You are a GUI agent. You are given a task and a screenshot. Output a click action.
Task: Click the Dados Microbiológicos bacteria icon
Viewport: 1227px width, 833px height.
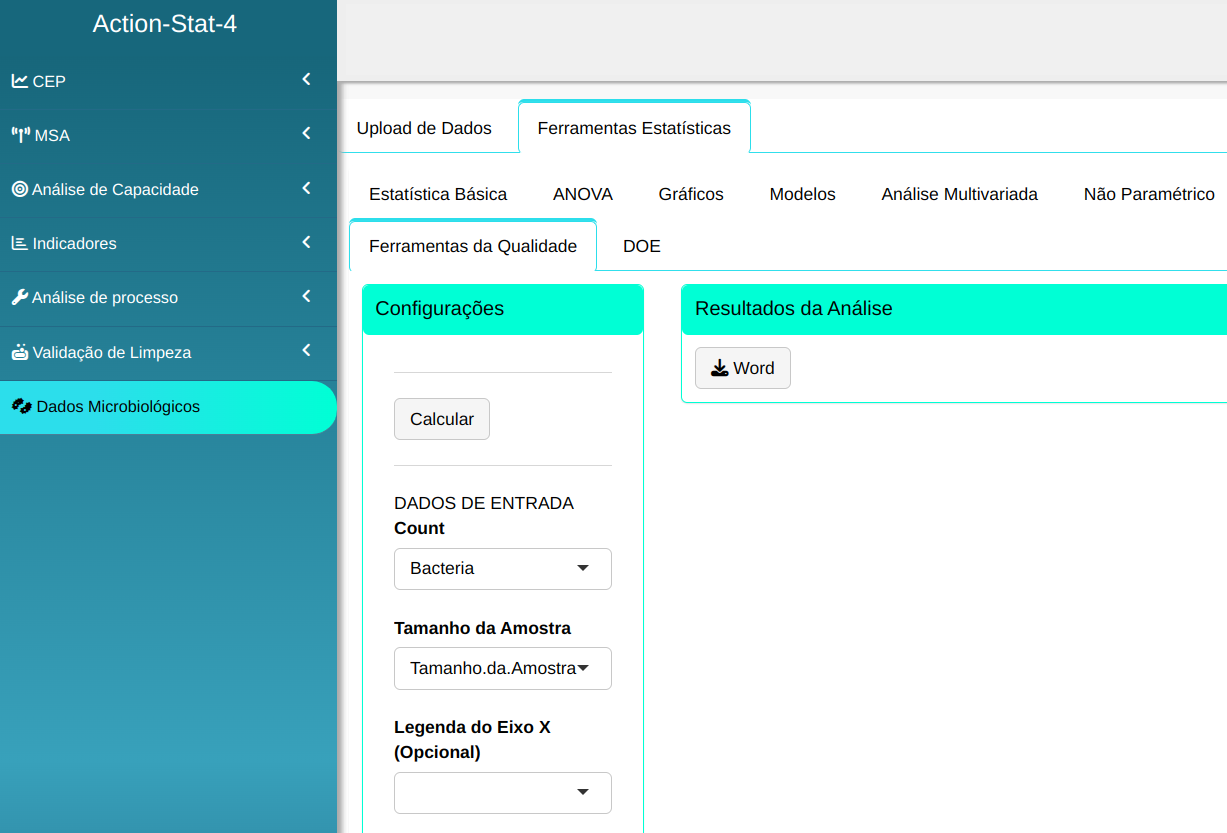(x=22, y=406)
